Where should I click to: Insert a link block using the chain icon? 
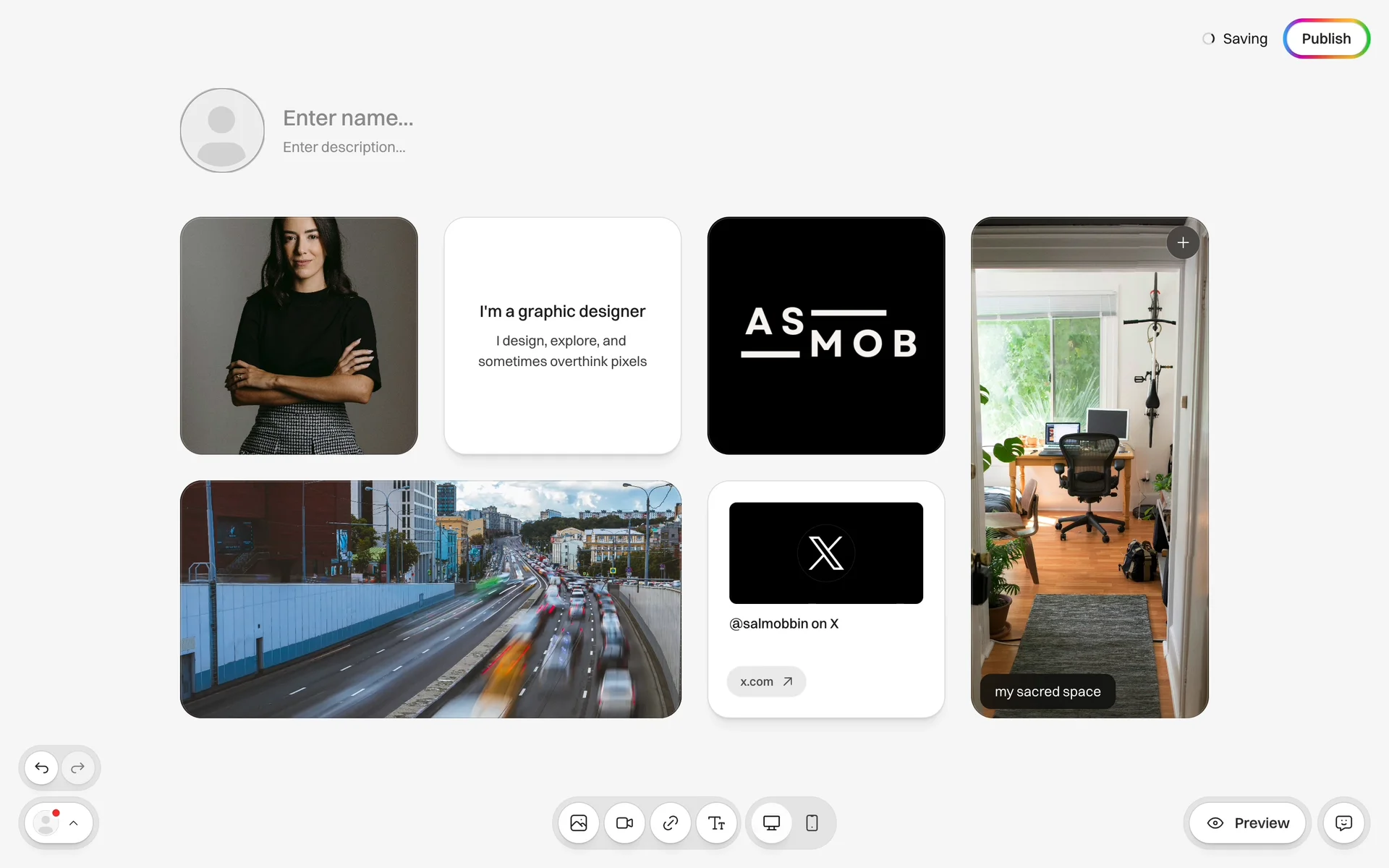(671, 823)
